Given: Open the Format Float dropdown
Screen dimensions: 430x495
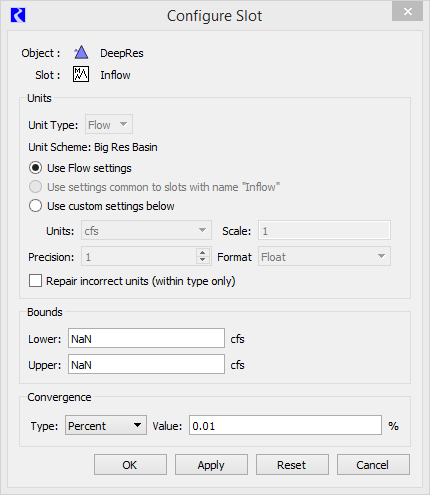Looking at the screenshot, I should pyautogui.click(x=324, y=256).
